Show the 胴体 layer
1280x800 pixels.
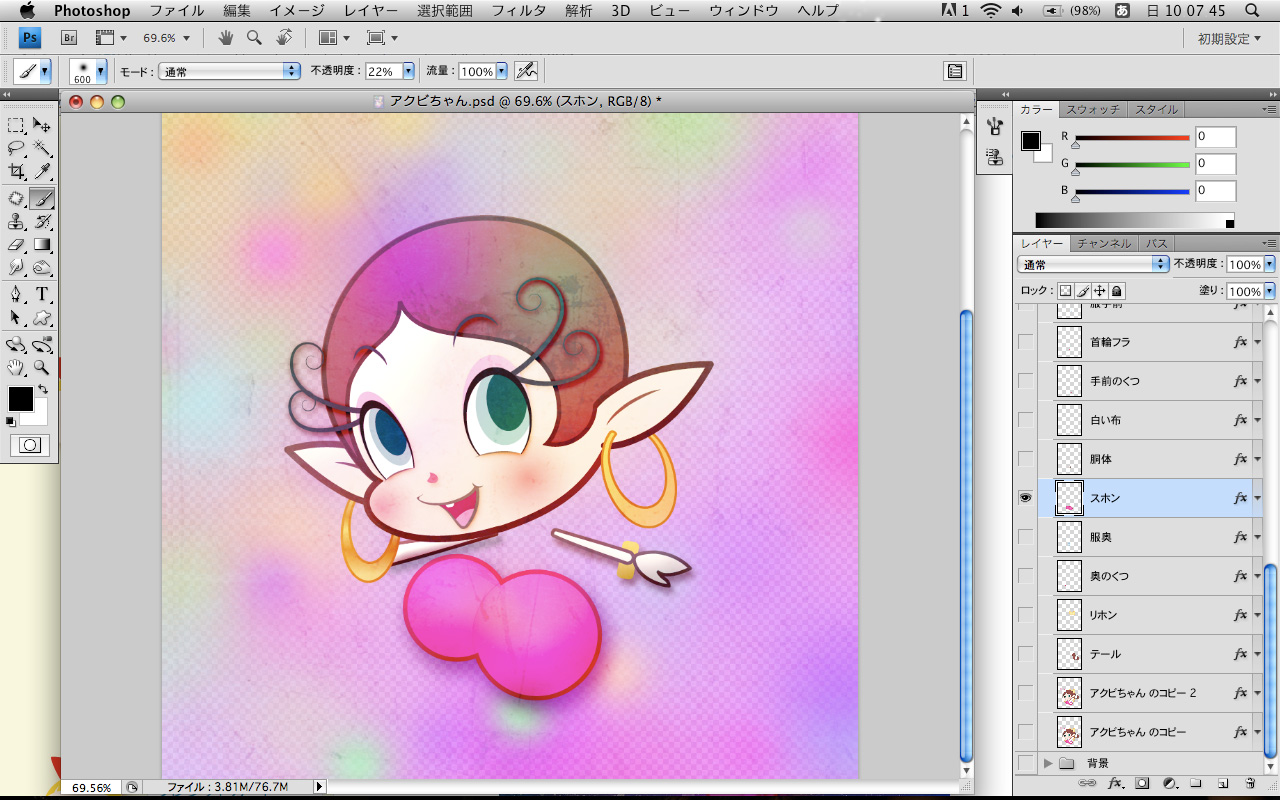click(x=1025, y=459)
